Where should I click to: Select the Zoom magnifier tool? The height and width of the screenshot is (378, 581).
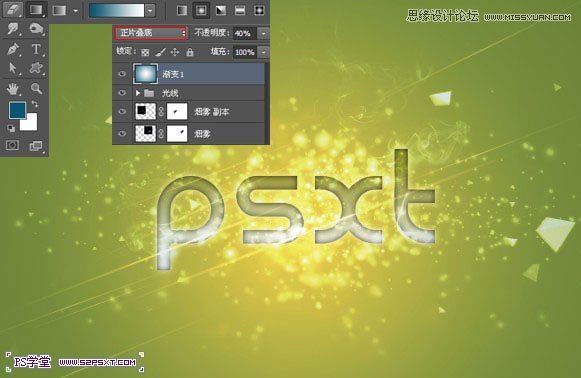tap(36, 89)
